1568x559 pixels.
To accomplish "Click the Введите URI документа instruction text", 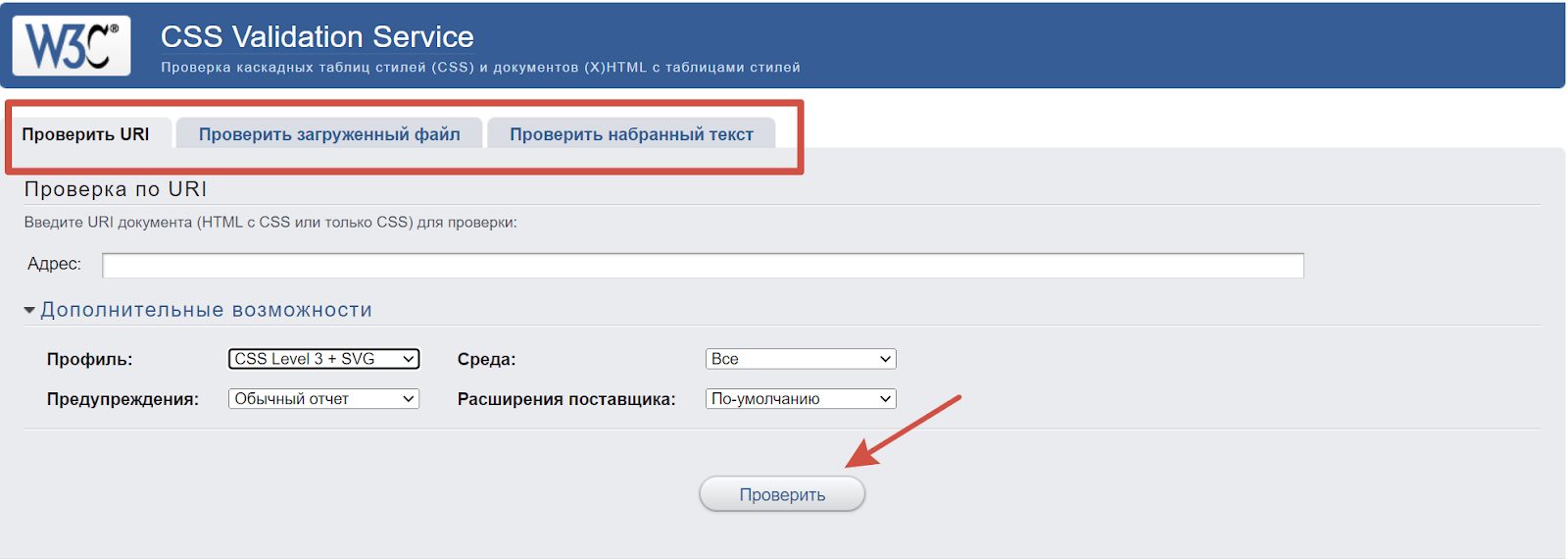I will 270,223.
